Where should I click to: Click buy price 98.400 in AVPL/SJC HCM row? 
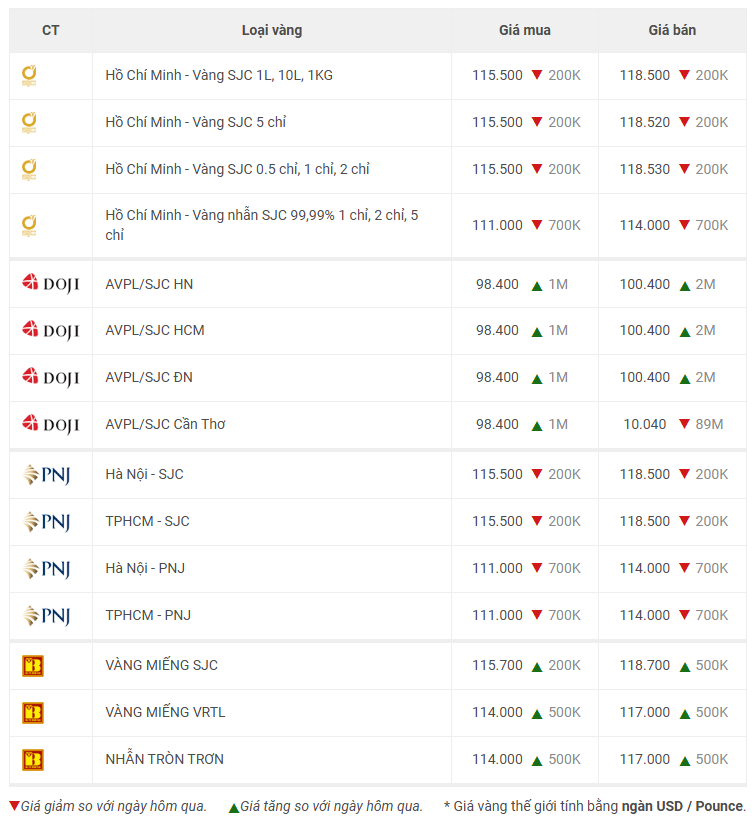coord(497,330)
